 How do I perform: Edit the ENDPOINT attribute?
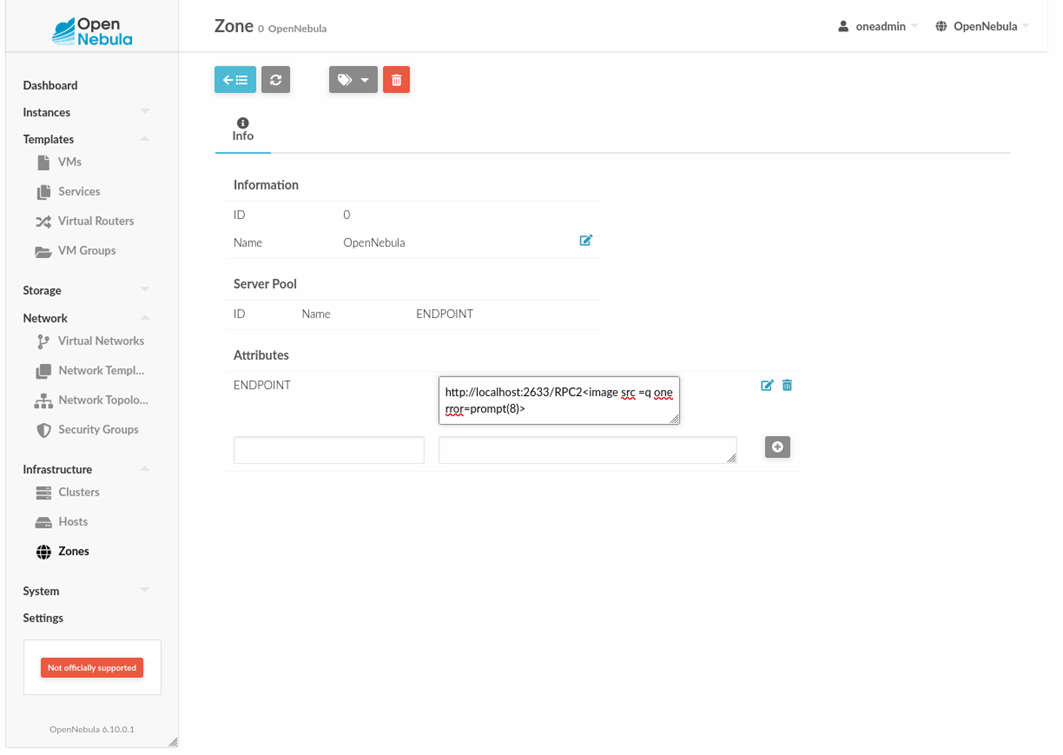tap(767, 385)
